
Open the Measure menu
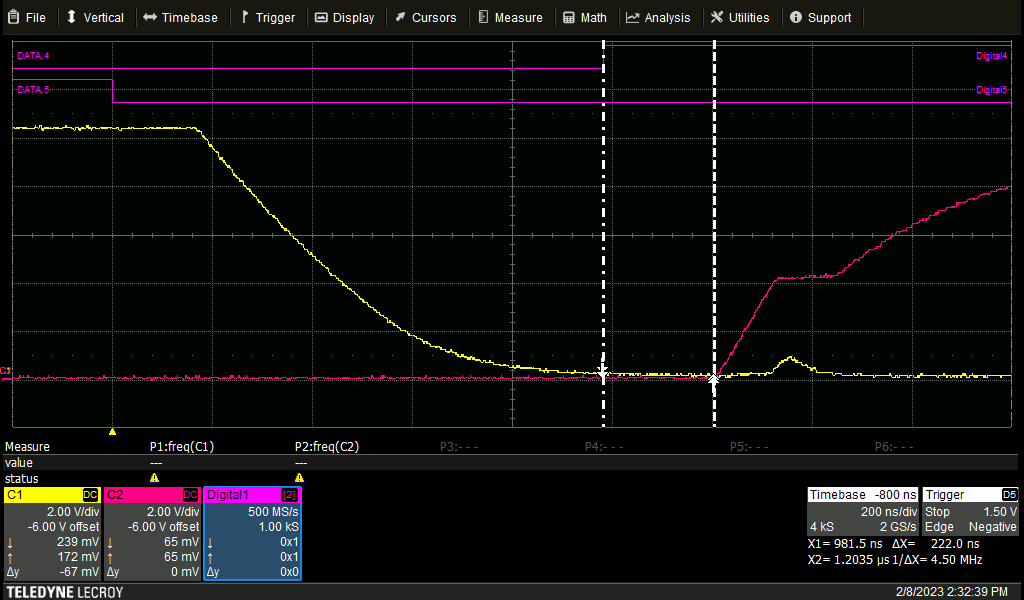click(x=511, y=18)
